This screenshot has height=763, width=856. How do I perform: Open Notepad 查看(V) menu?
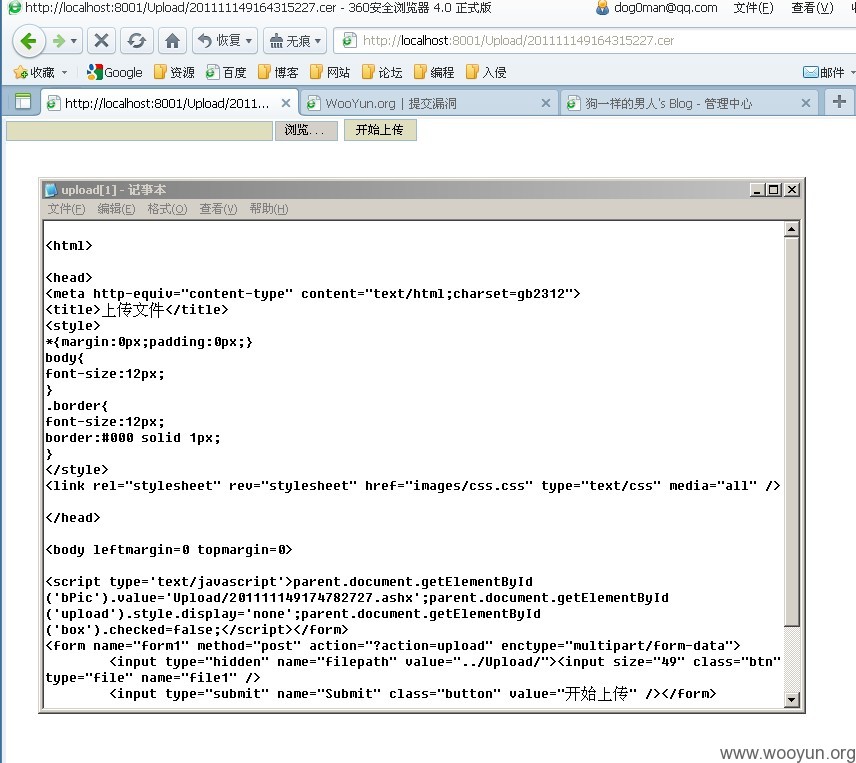218,208
